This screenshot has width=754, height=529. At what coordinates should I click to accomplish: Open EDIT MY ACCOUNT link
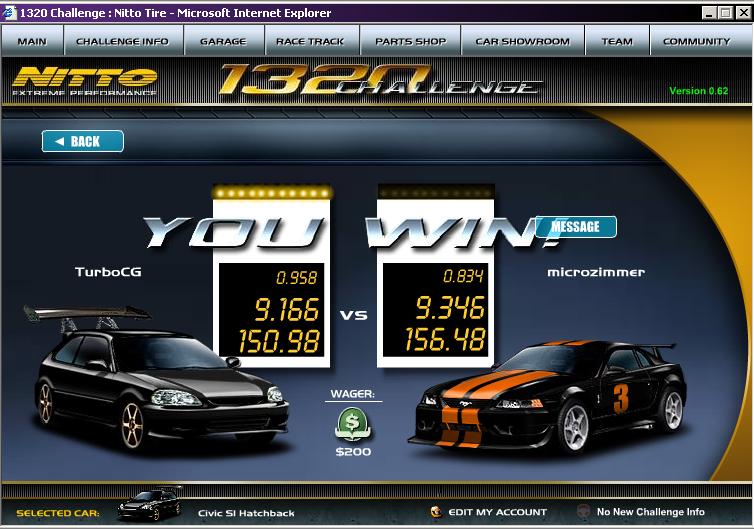pos(497,512)
